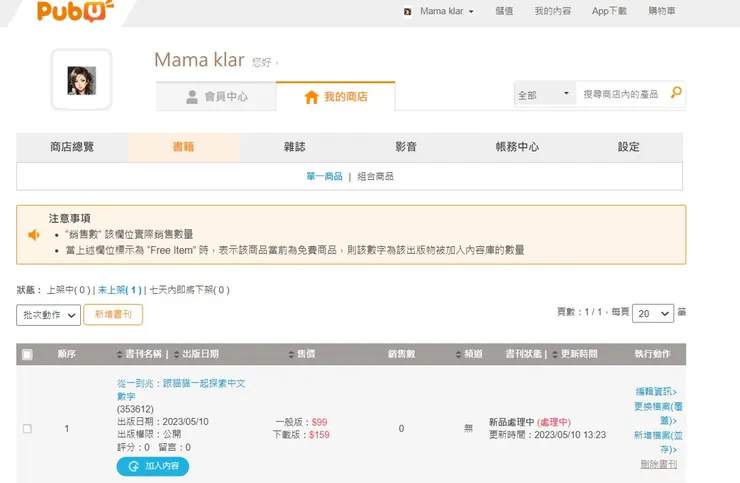Screen dimensions: 740x483
Task: Open App下載 link
Action: point(609,11)
